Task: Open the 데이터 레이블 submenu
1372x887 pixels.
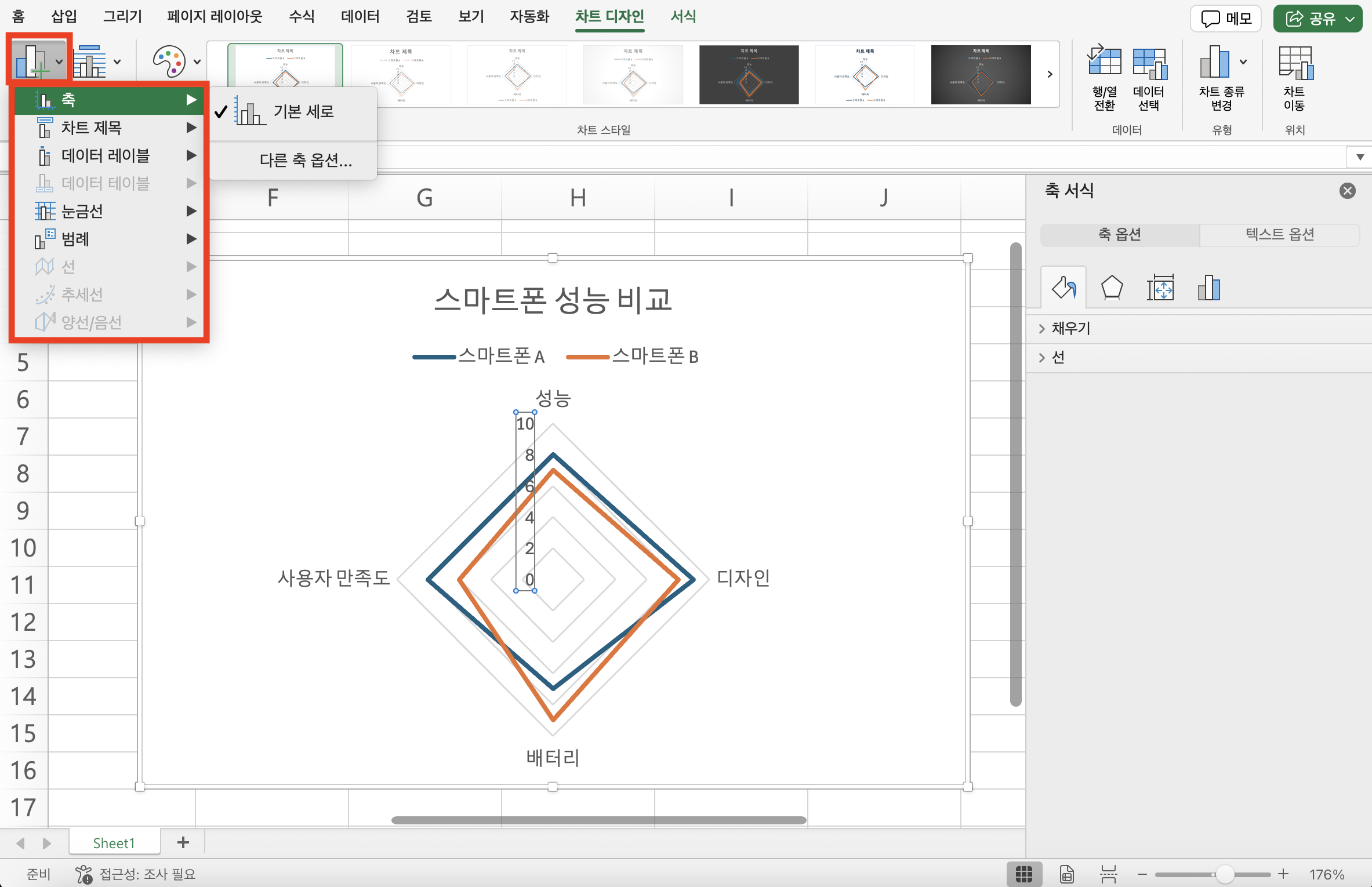Action: click(x=109, y=155)
